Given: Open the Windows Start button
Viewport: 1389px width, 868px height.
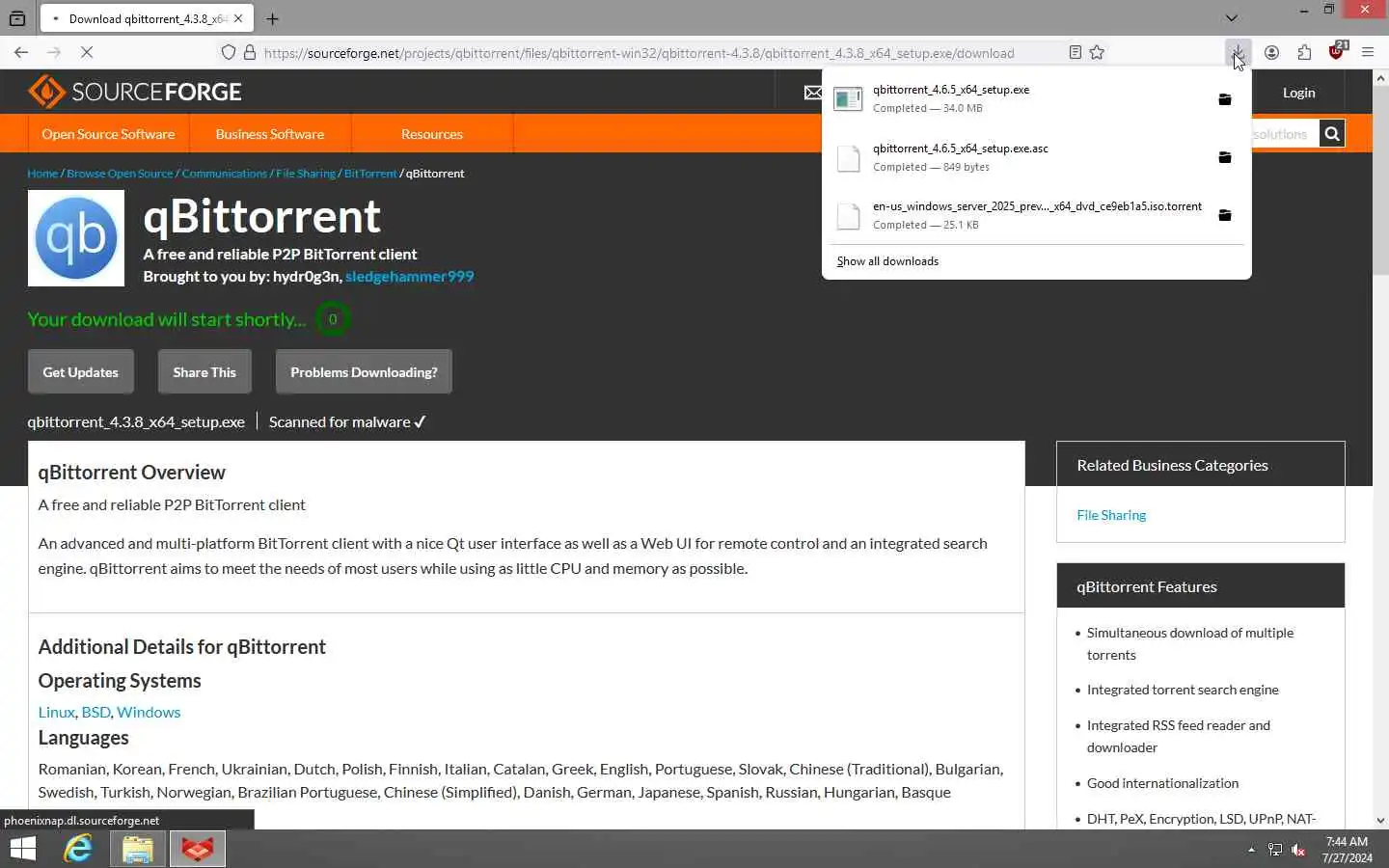Looking at the screenshot, I should point(22,849).
